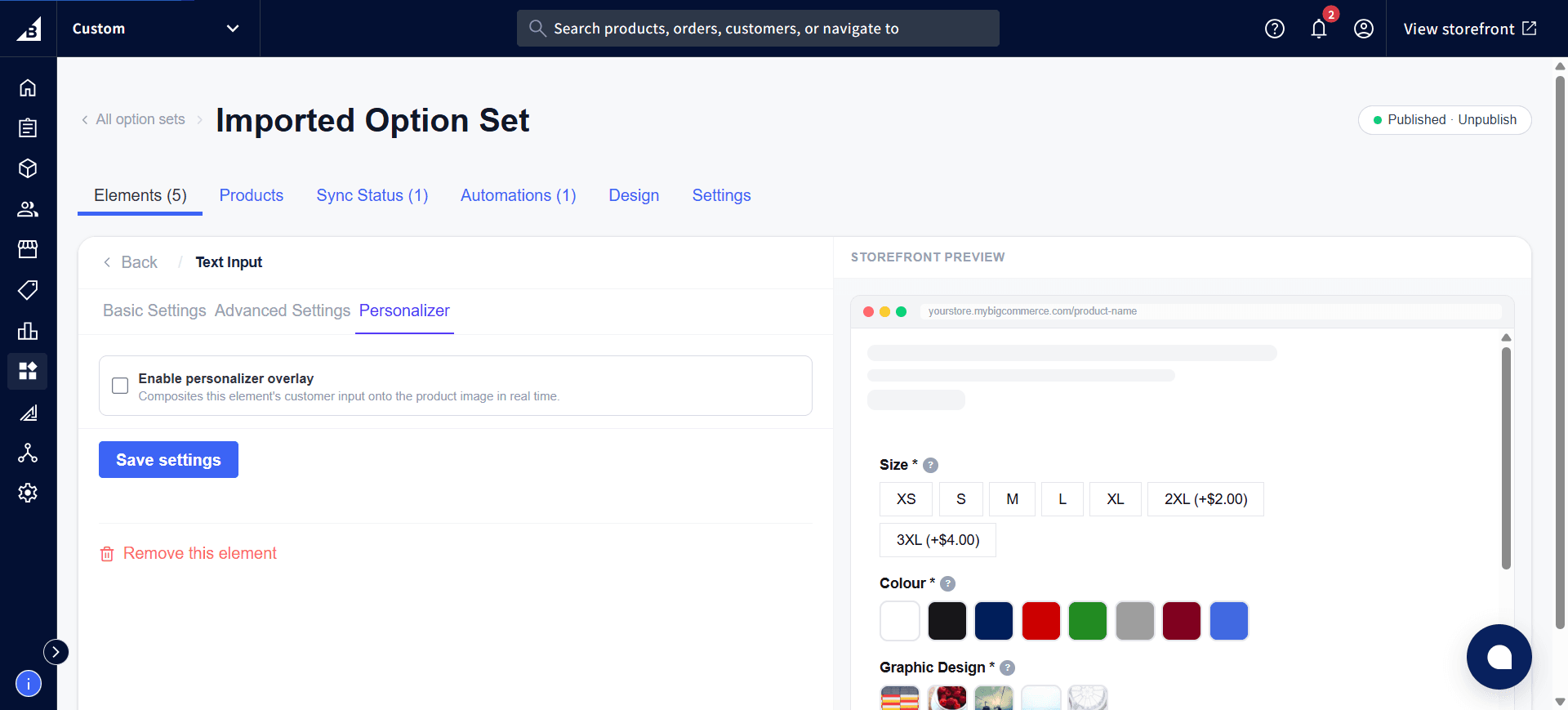Choose the grey colour swatch
This screenshot has width=1568, height=710.
point(1135,621)
